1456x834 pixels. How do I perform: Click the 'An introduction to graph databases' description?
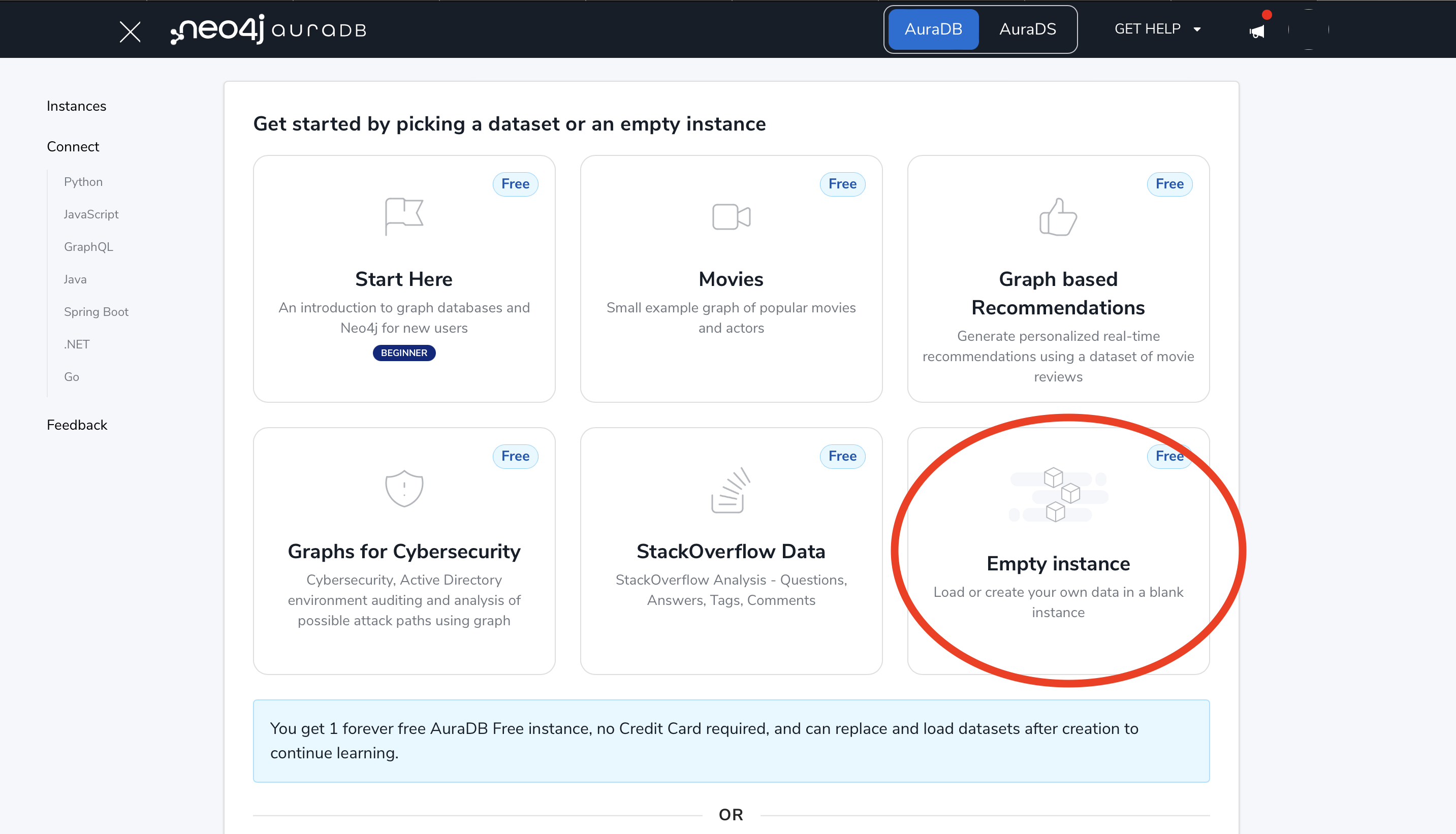[404, 318]
